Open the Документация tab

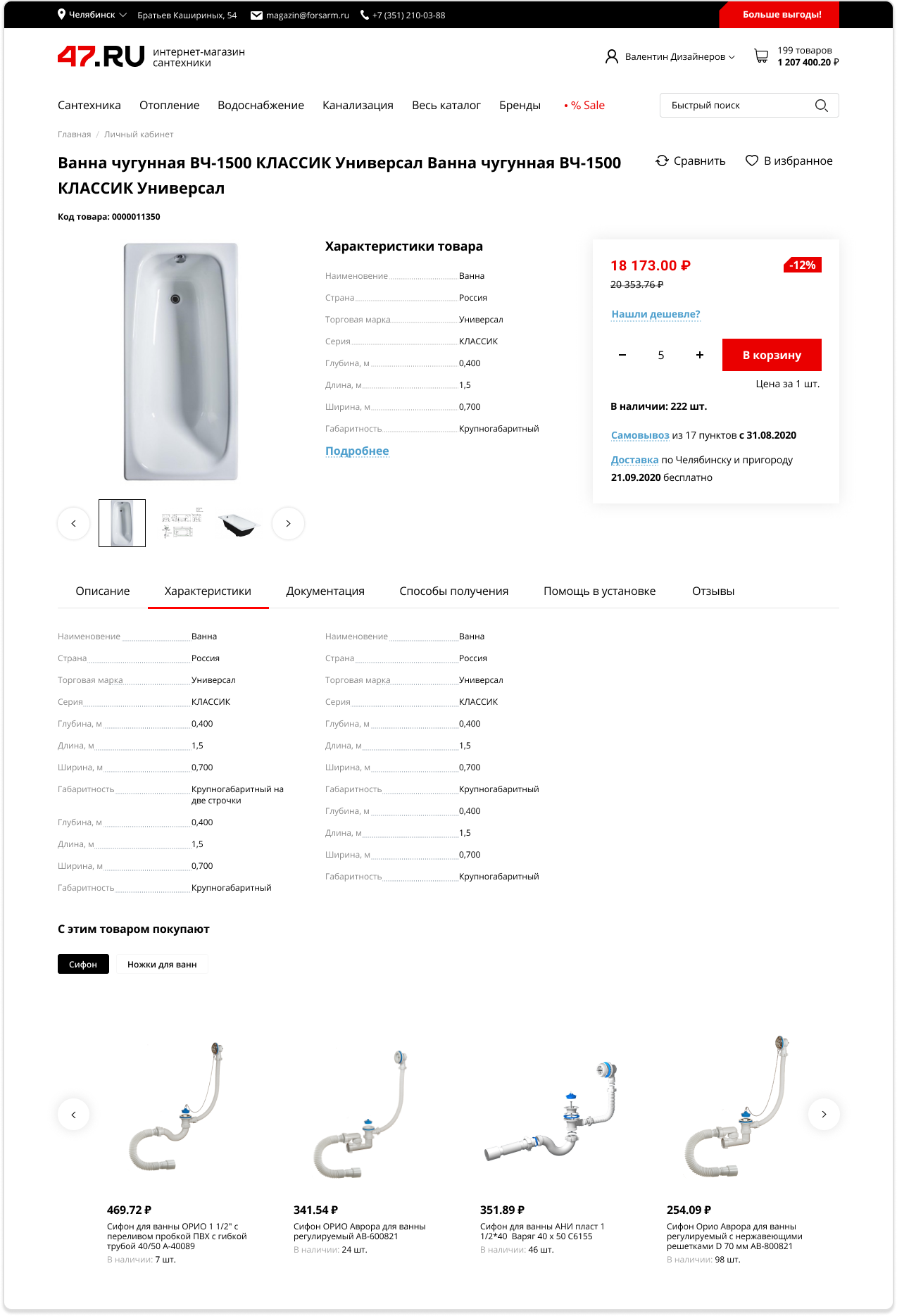(x=325, y=591)
